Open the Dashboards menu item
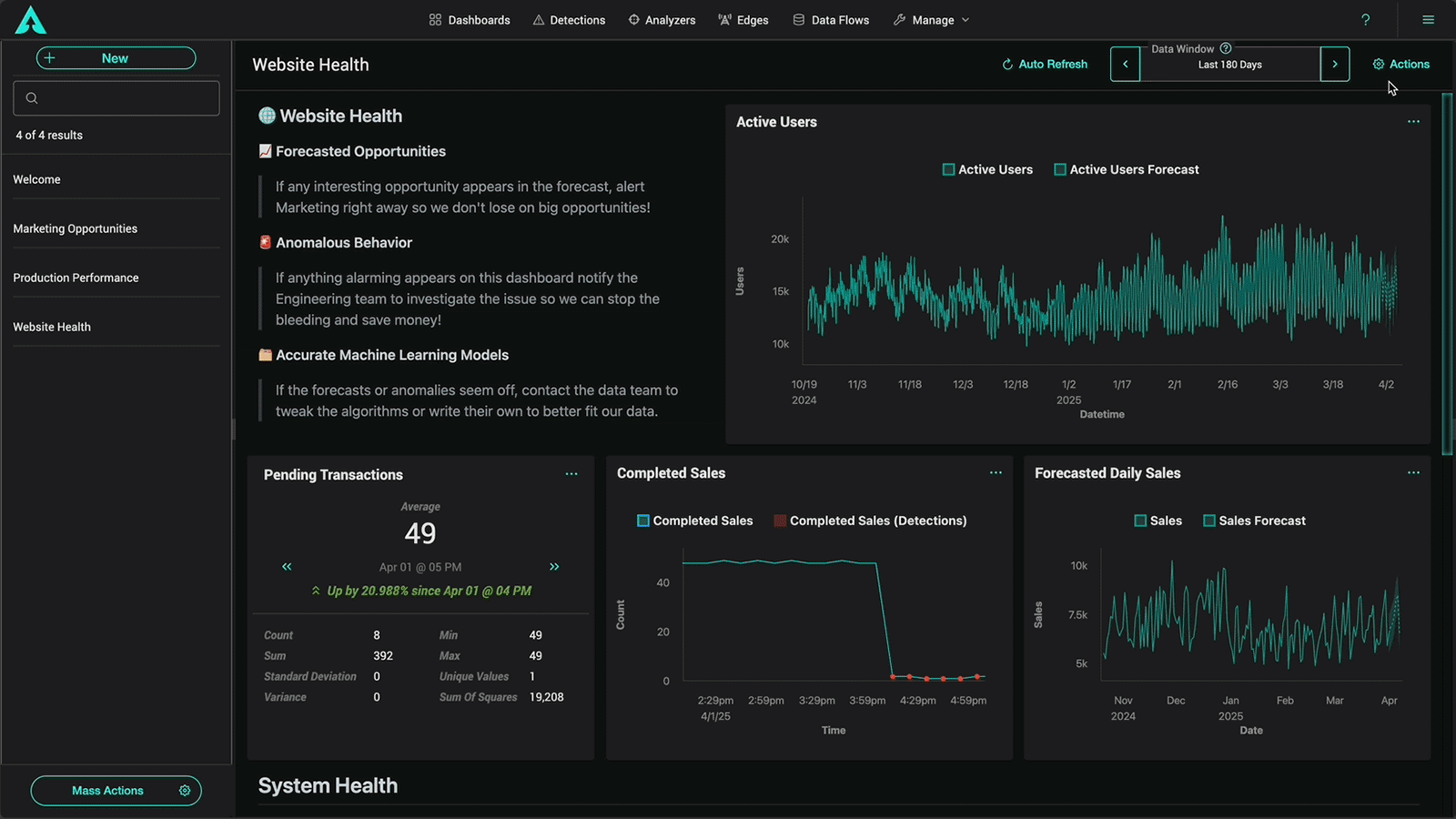 pyautogui.click(x=470, y=20)
